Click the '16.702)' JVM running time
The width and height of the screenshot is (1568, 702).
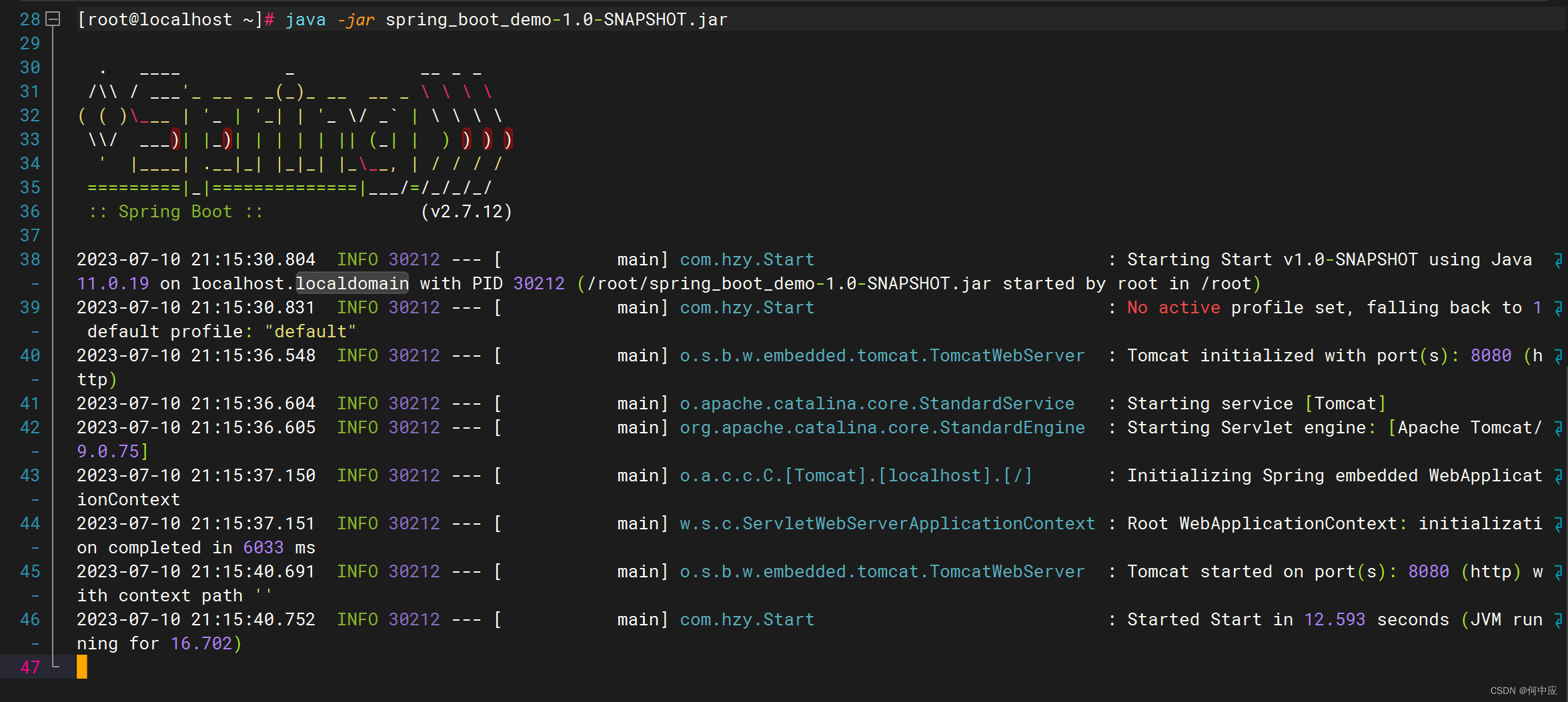pyautogui.click(x=206, y=643)
